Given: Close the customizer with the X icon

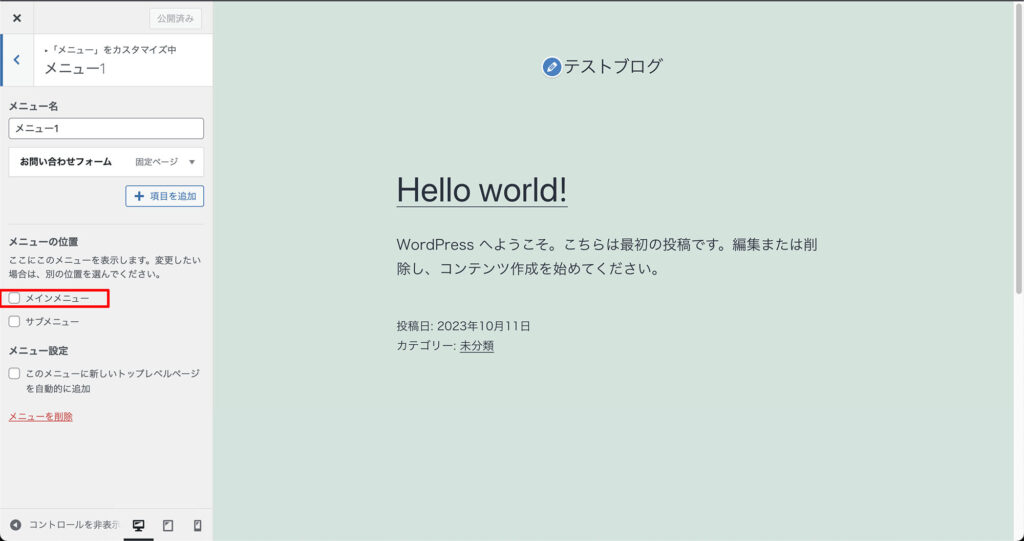Looking at the screenshot, I should pos(17,18).
